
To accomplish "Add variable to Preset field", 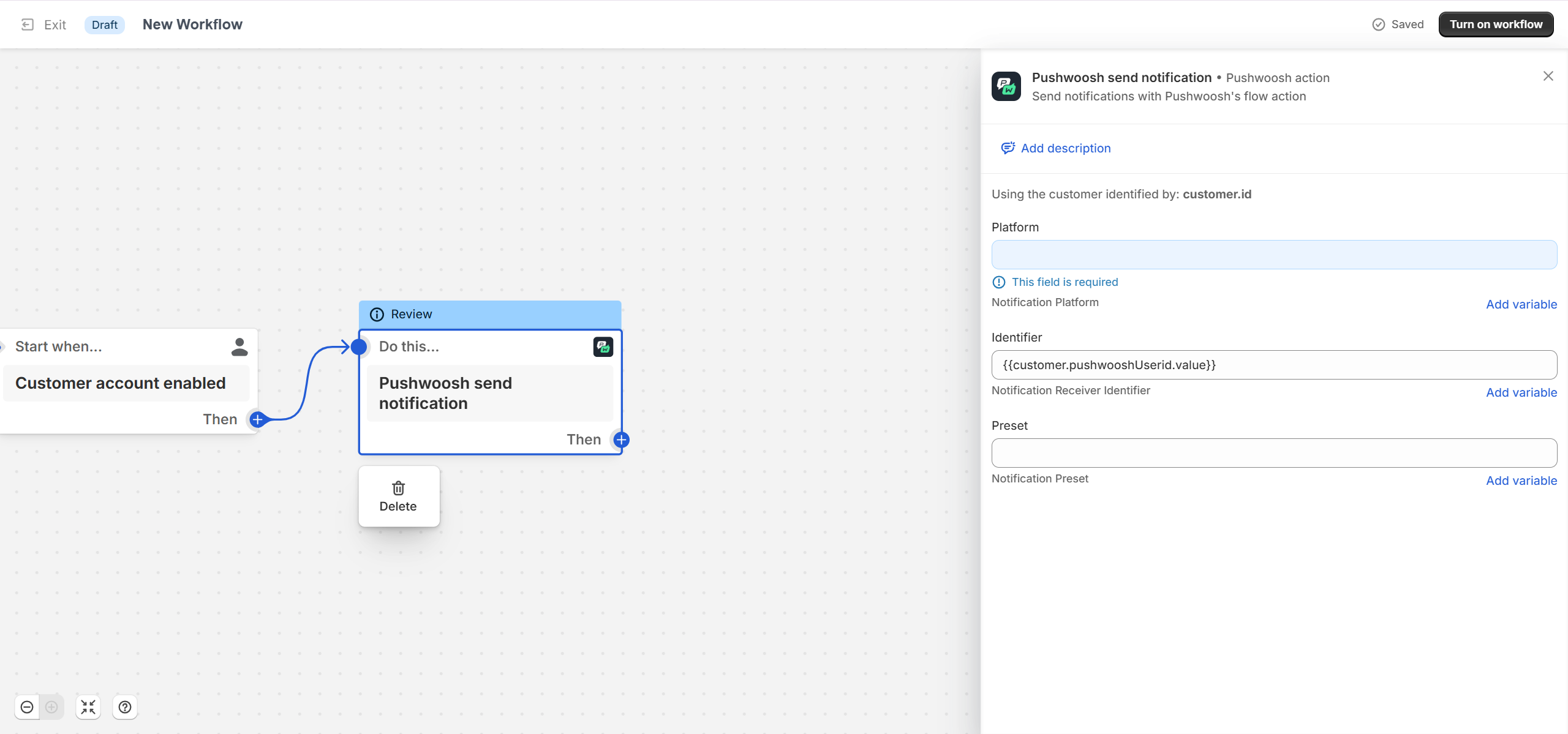I will (1521, 481).
